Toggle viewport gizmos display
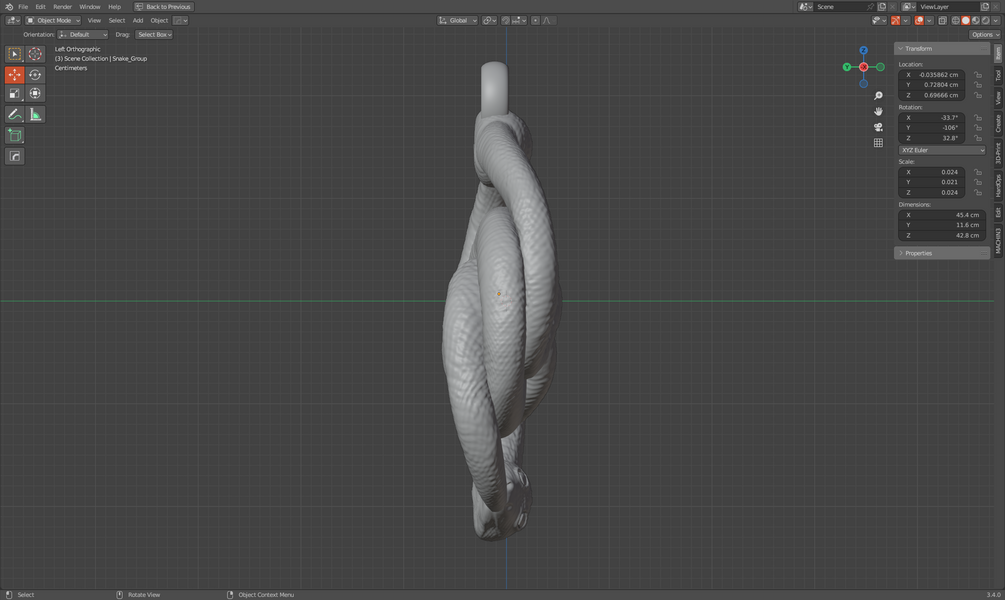Viewport: 1005px width, 600px height. (895, 21)
